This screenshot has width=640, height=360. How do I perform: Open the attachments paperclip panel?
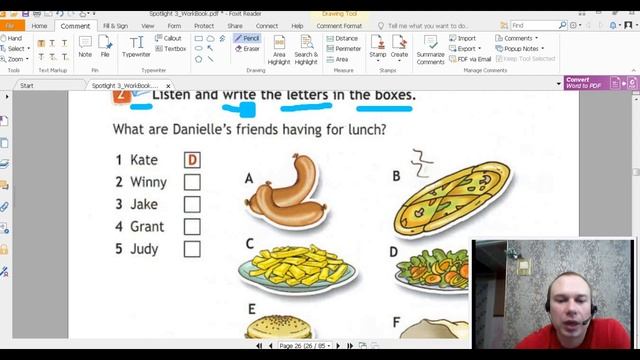click(x=4, y=207)
